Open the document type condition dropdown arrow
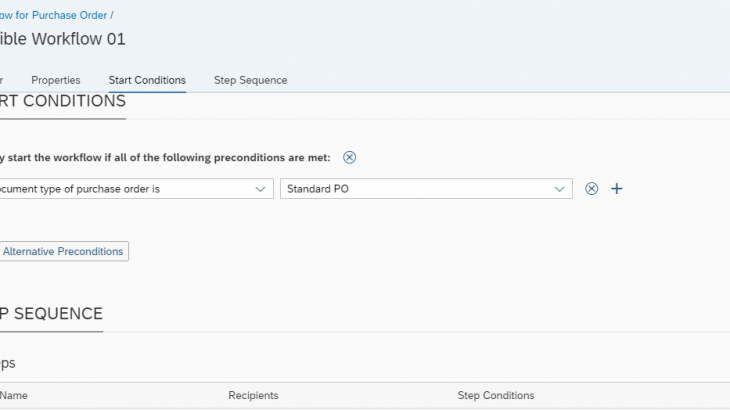 click(x=260, y=189)
